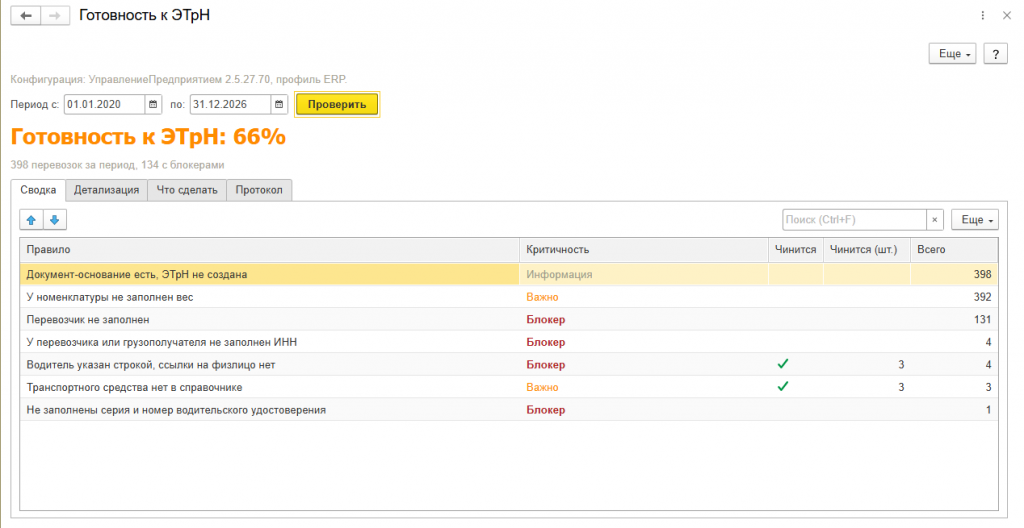Clear the search field with the x
This screenshot has height=528, width=1024.
(x=935, y=220)
